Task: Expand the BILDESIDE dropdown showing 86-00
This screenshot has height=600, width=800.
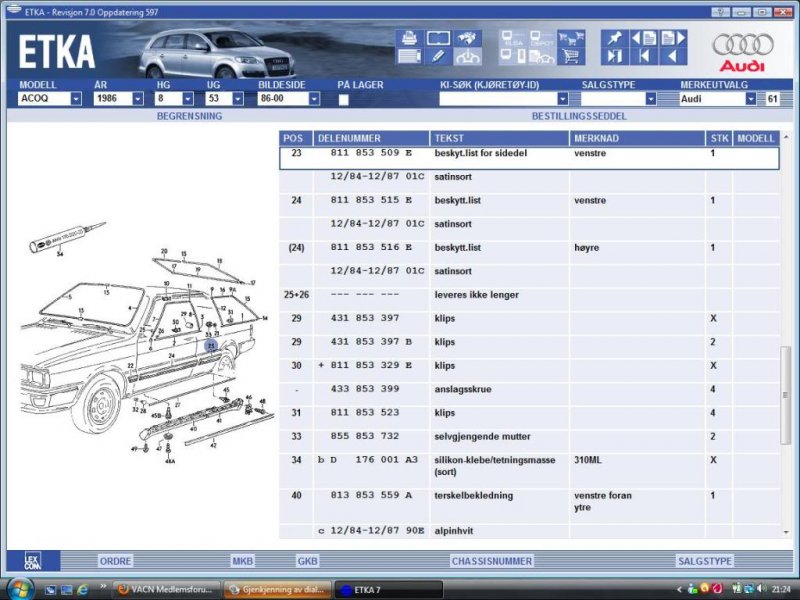Action: [x=314, y=100]
